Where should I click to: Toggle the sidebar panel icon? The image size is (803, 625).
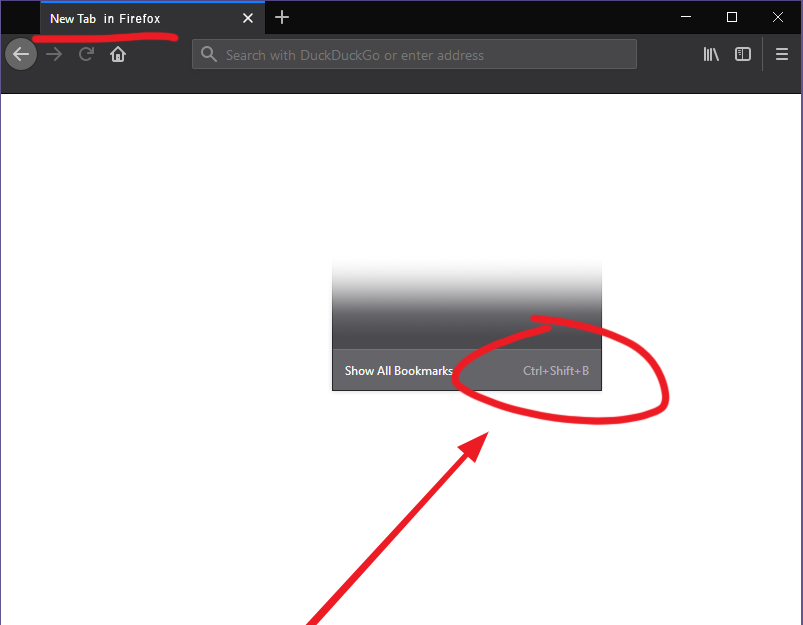pyautogui.click(x=743, y=54)
